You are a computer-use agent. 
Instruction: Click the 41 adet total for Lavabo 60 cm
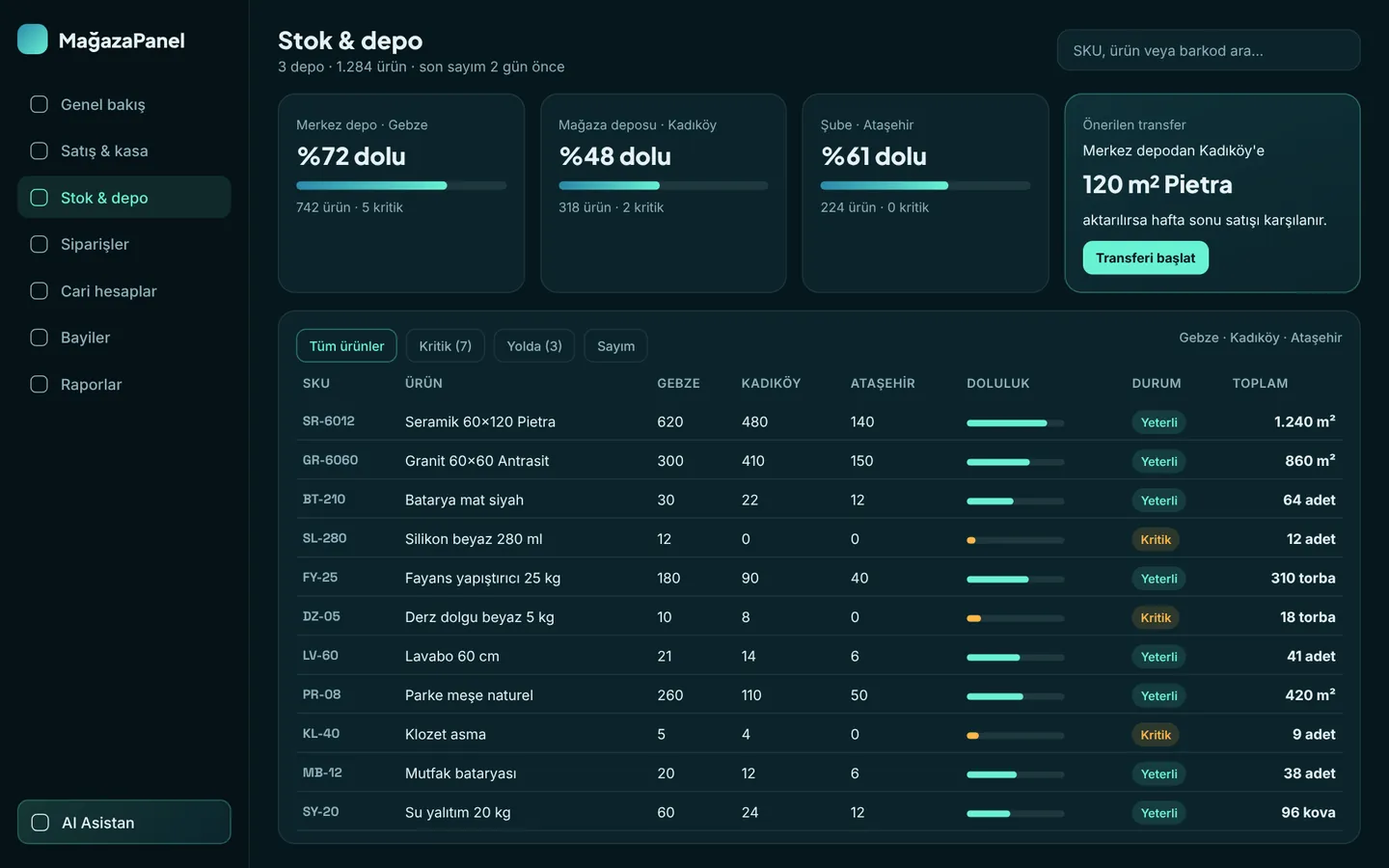(x=1311, y=656)
